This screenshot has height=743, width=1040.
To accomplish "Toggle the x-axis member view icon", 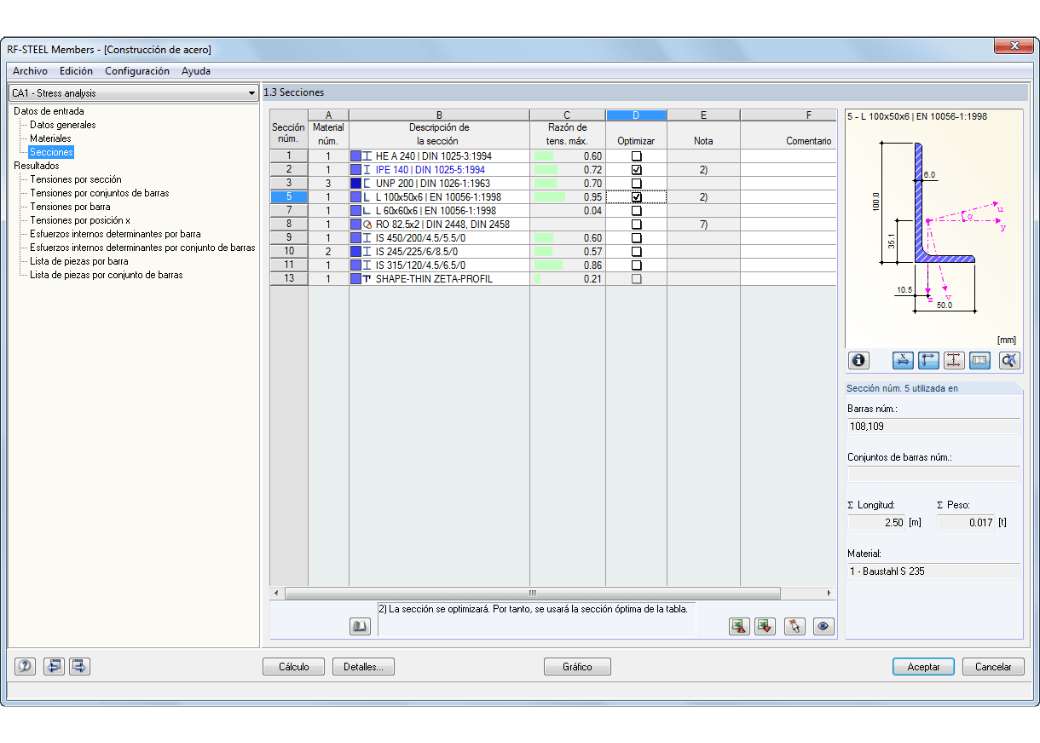I will click(903, 360).
